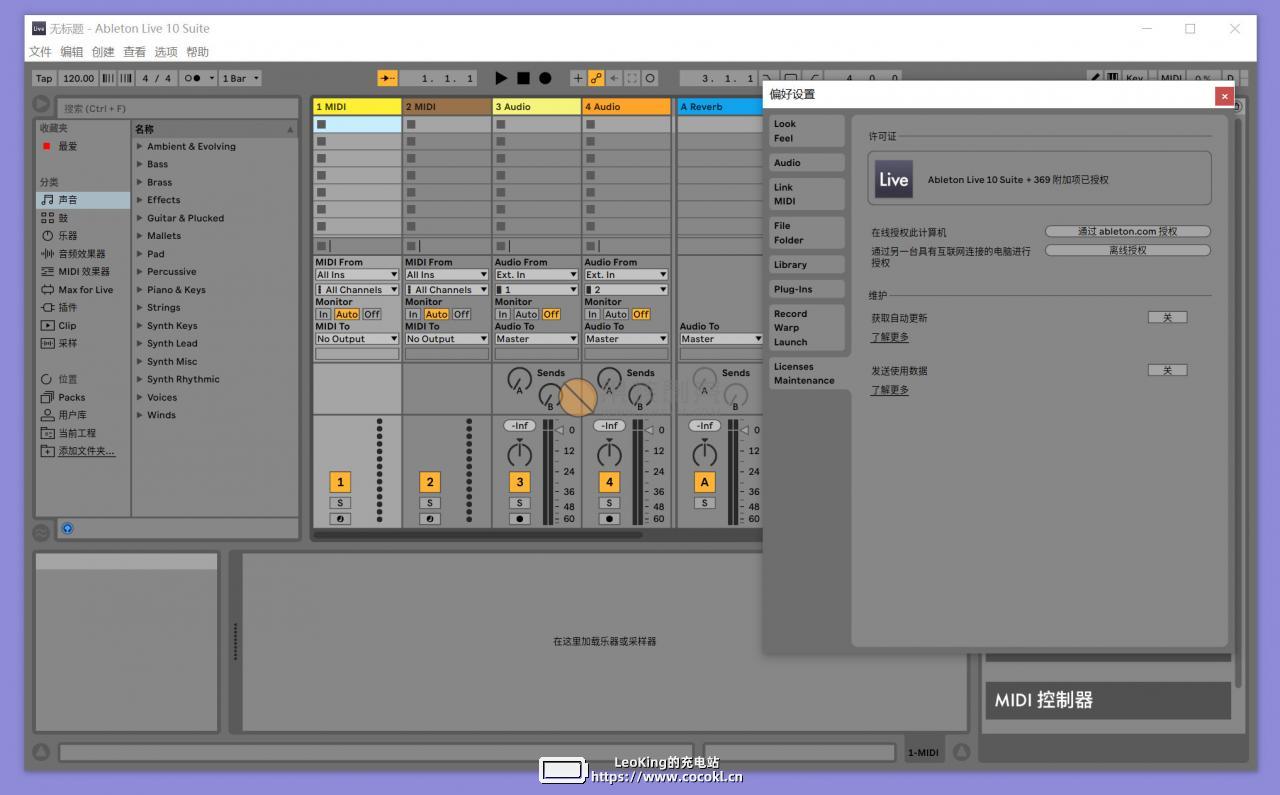Click the 最爱 favorites collection
This screenshot has height=795, width=1280.
pyautogui.click(x=83, y=146)
